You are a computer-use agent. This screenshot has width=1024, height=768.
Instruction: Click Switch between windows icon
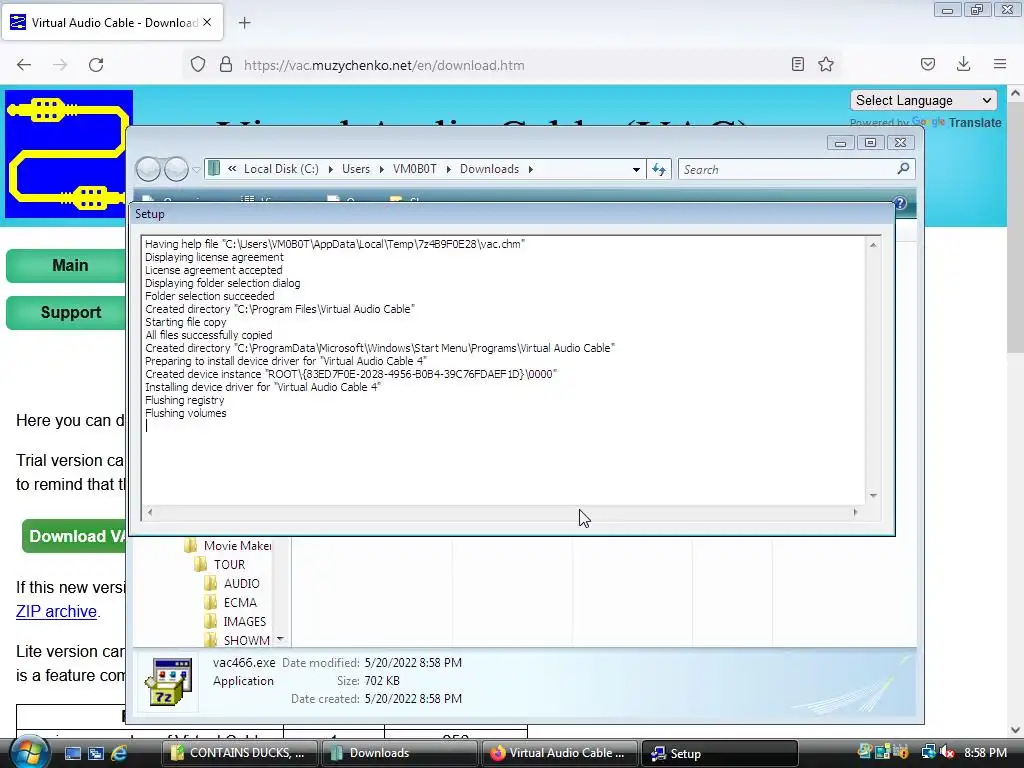coord(95,753)
